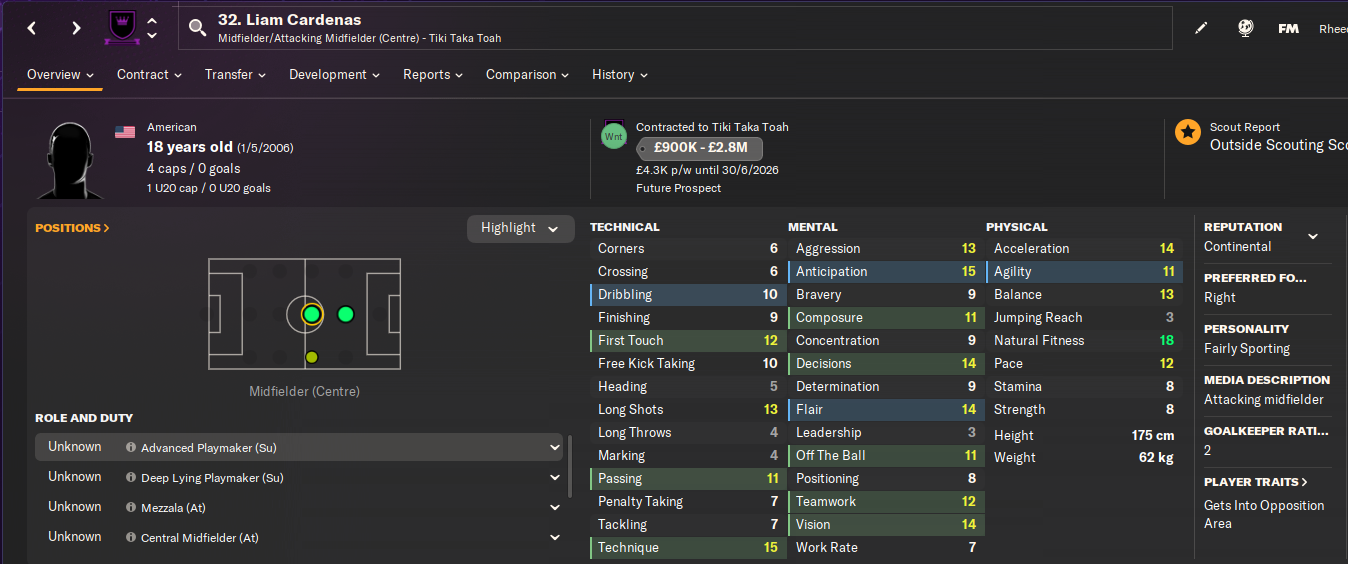This screenshot has height=564, width=1348.
Task: Open the Contract tab menu
Action: 149,75
